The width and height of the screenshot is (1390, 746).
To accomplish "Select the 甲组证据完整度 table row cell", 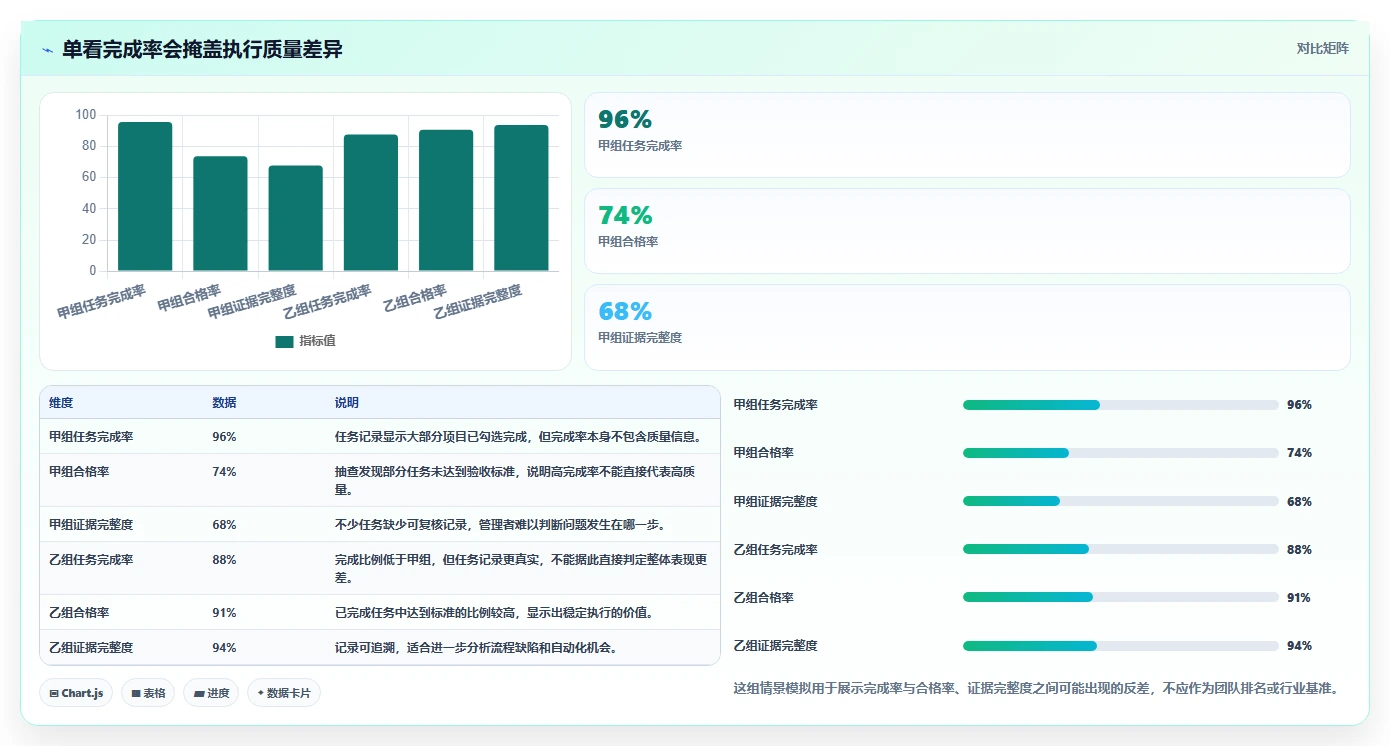I will [x=91, y=525].
